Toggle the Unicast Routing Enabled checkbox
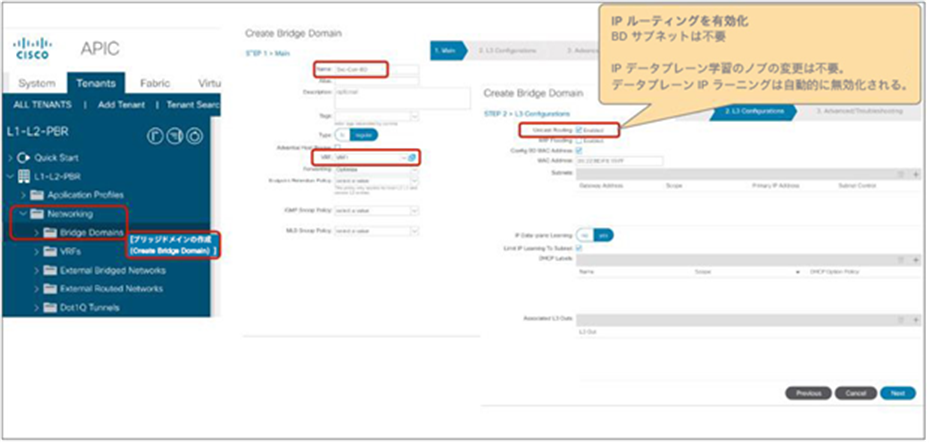 pyautogui.click(x=579, y=129)
